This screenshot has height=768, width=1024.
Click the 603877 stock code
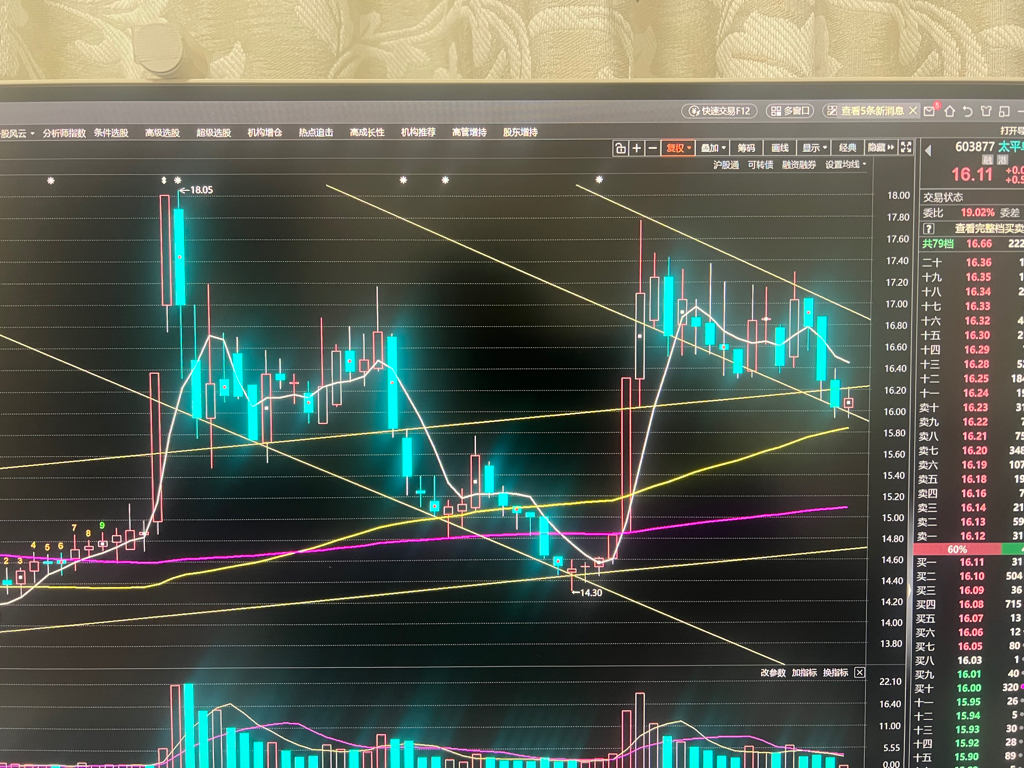[x=974, y=147]
